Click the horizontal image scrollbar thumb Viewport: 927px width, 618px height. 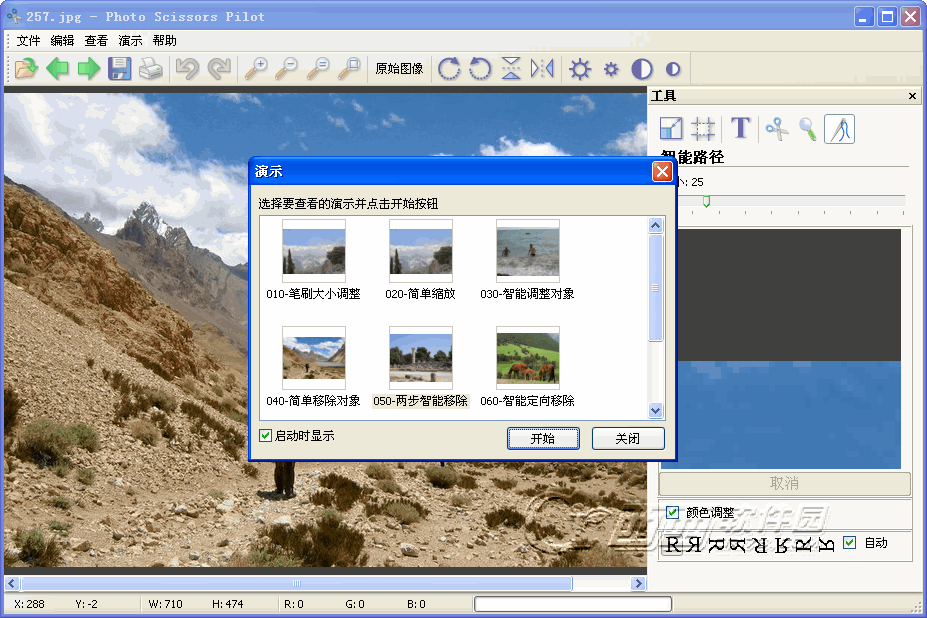point(297,584)
